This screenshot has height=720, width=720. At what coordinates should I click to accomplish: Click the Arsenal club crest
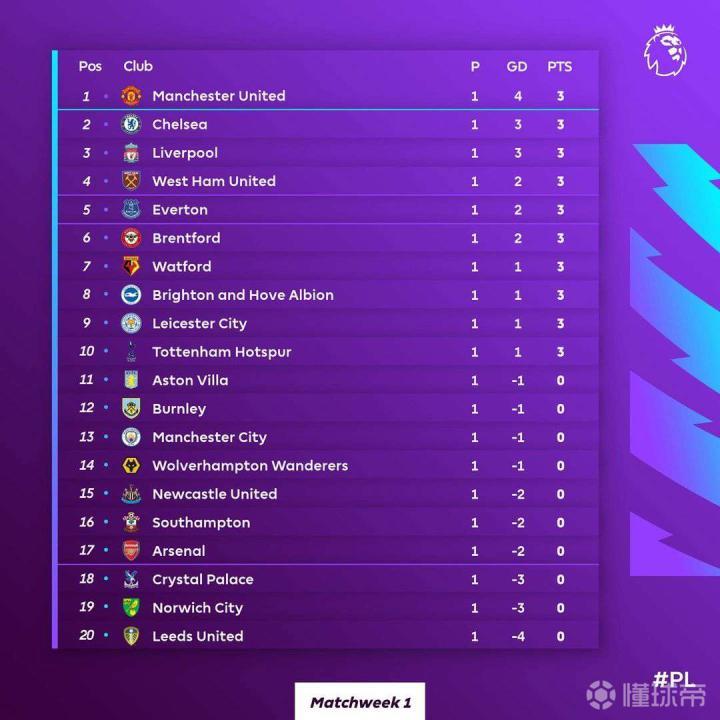pyautogui.click(x=131, y=551)
